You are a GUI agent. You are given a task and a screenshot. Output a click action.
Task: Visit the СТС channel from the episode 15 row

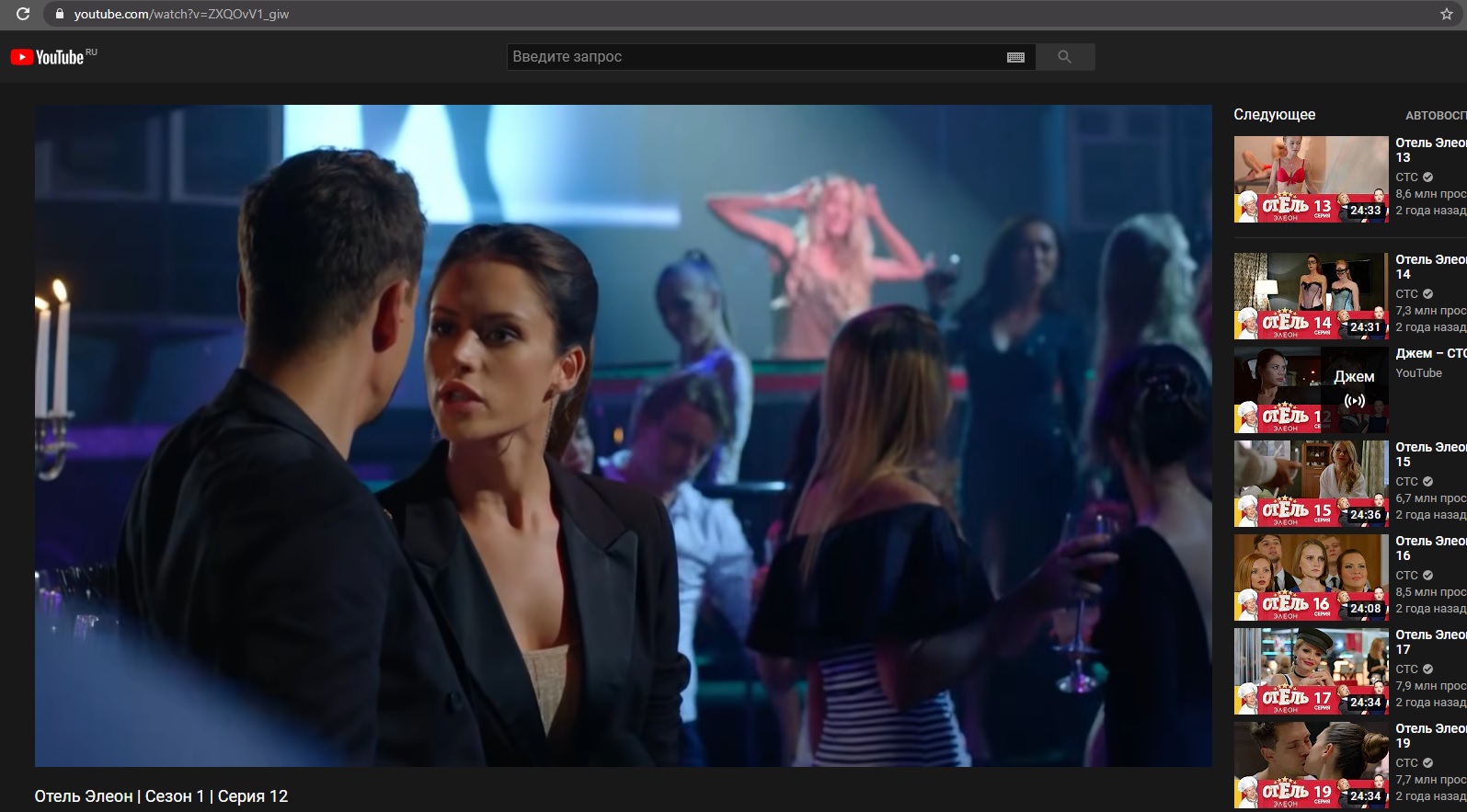click(x=1407, y=482)
